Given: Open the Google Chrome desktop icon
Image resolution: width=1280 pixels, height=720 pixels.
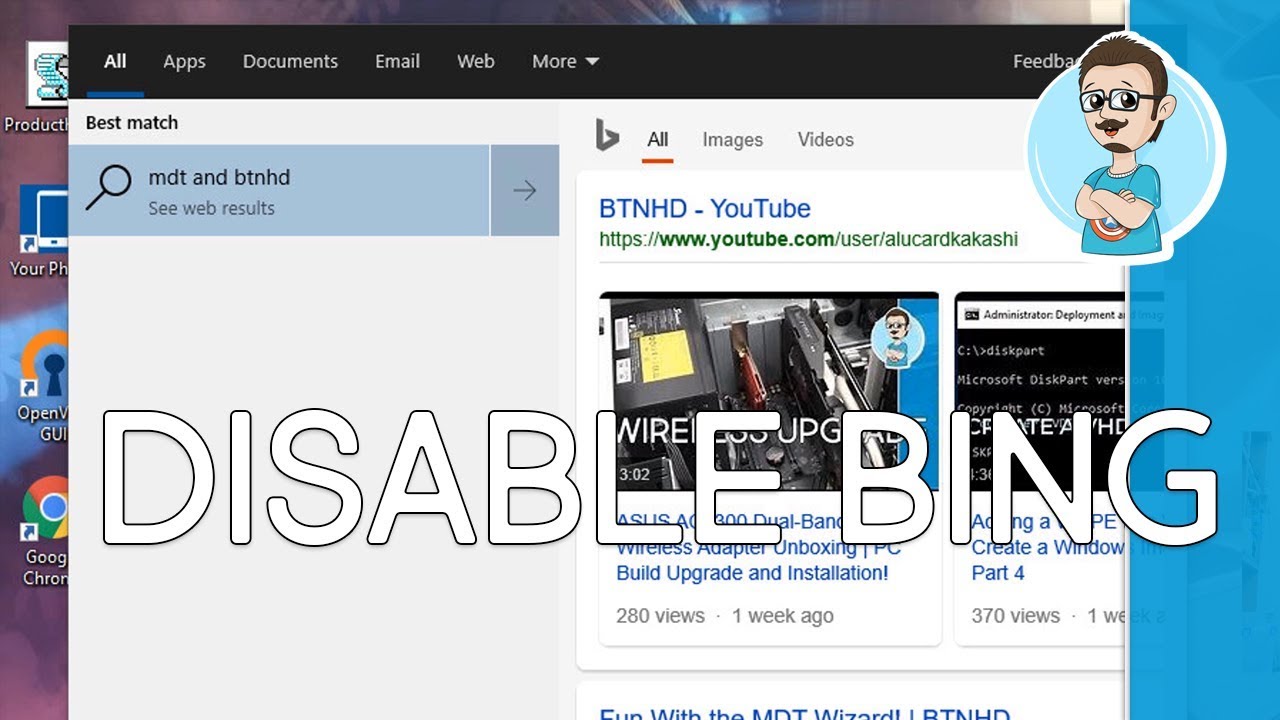Looking at the screenshot, I should (x=45, y=530).
